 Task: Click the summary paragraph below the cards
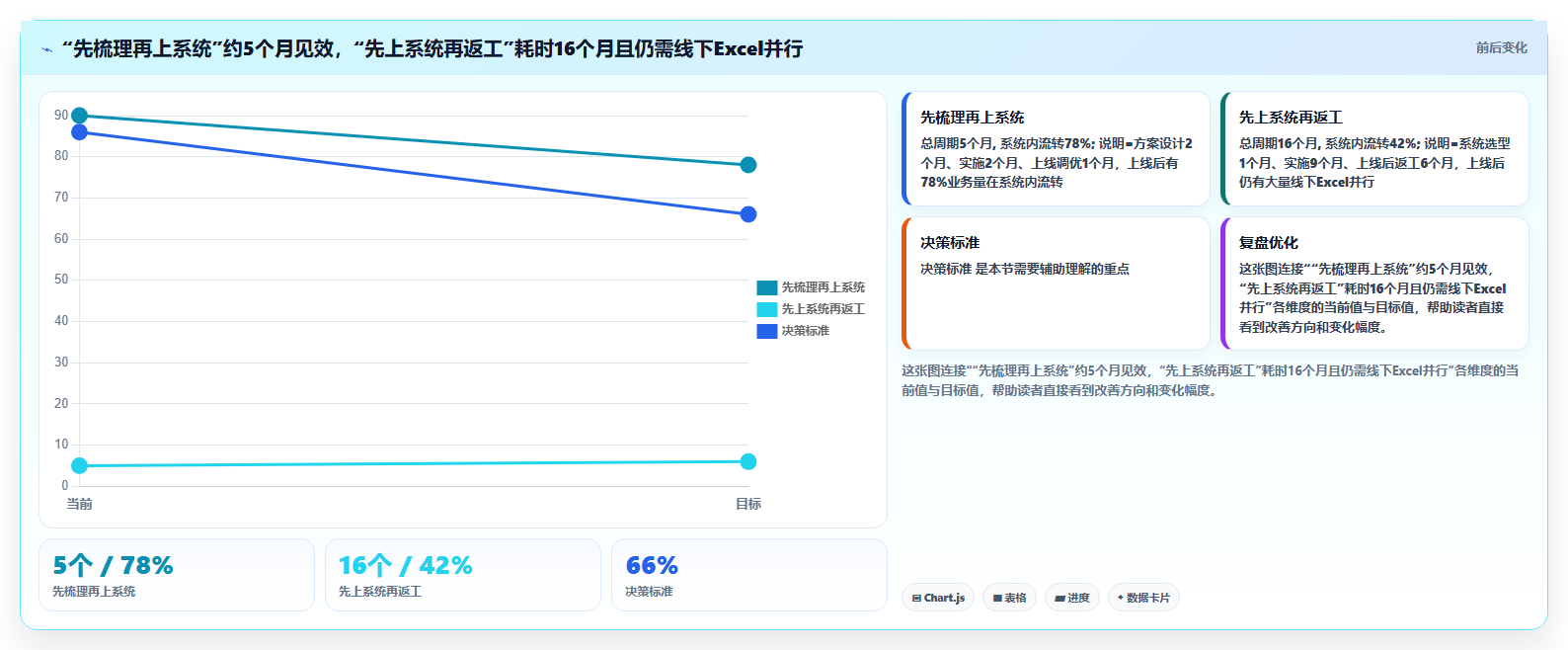click(x=1211, y=380)
